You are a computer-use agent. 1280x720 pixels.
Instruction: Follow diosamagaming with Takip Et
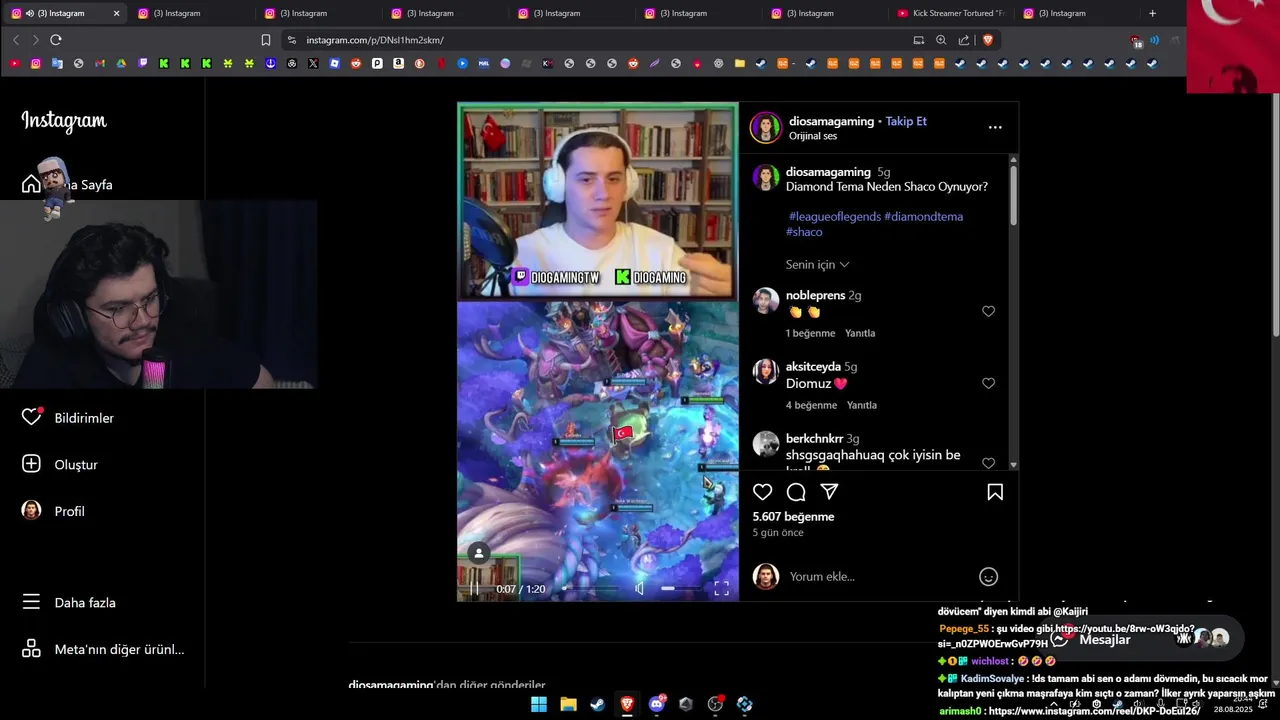906,121
